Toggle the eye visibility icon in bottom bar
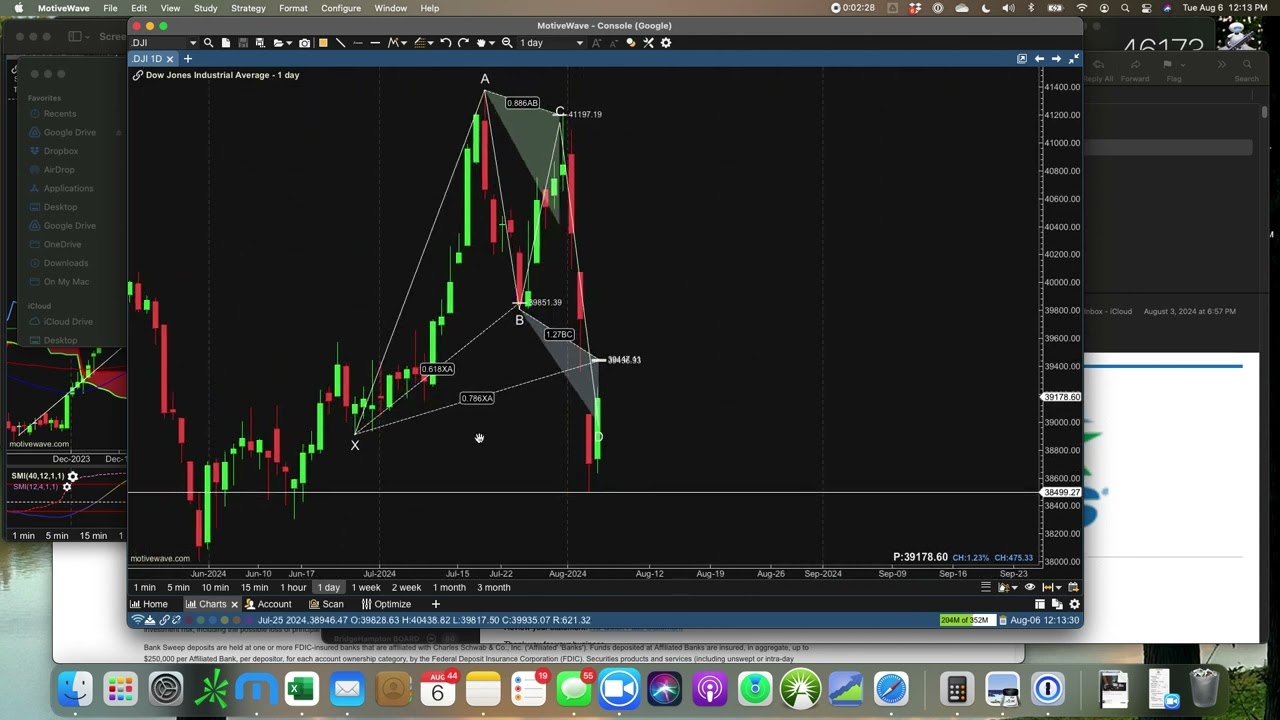 pos(1030,587)
